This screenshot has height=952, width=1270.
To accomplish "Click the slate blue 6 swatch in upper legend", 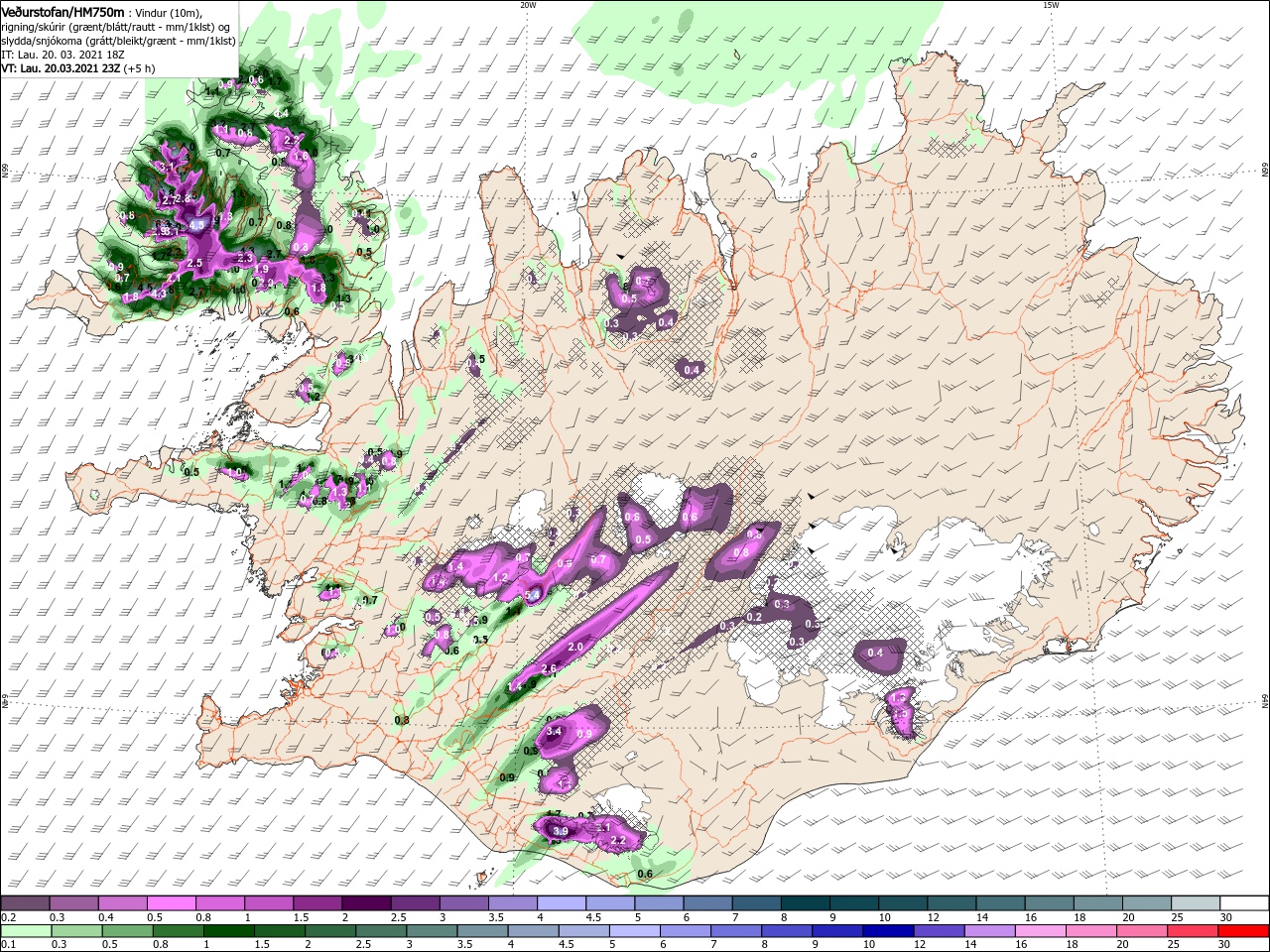I will coord(706,903).
